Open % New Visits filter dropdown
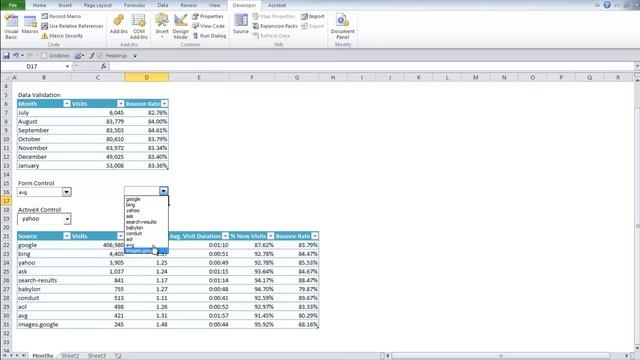This screenshot has width=640, height=360. coord(271,236)
